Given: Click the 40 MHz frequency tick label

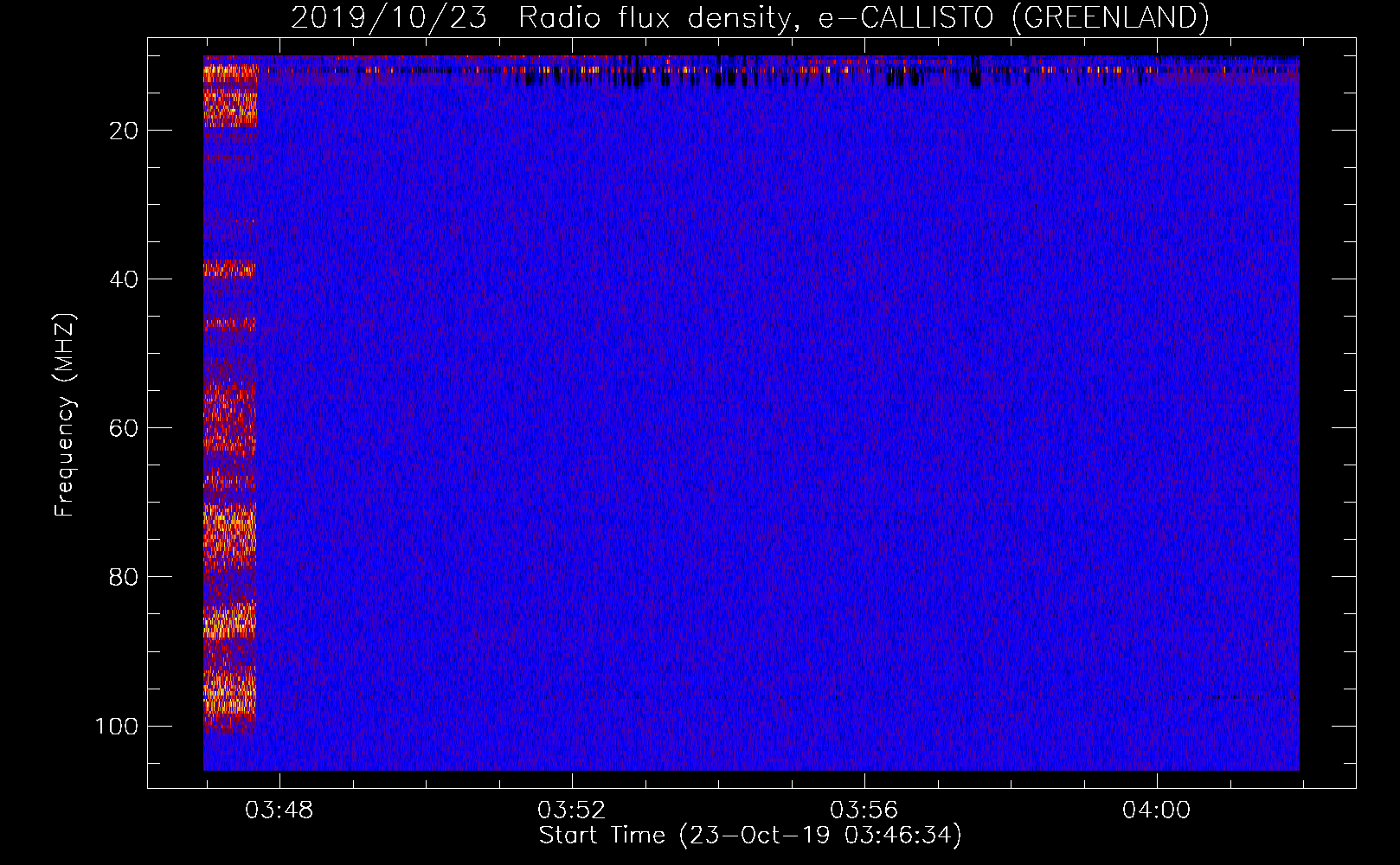Looking at the screenshot, I should tap(125, 279).
